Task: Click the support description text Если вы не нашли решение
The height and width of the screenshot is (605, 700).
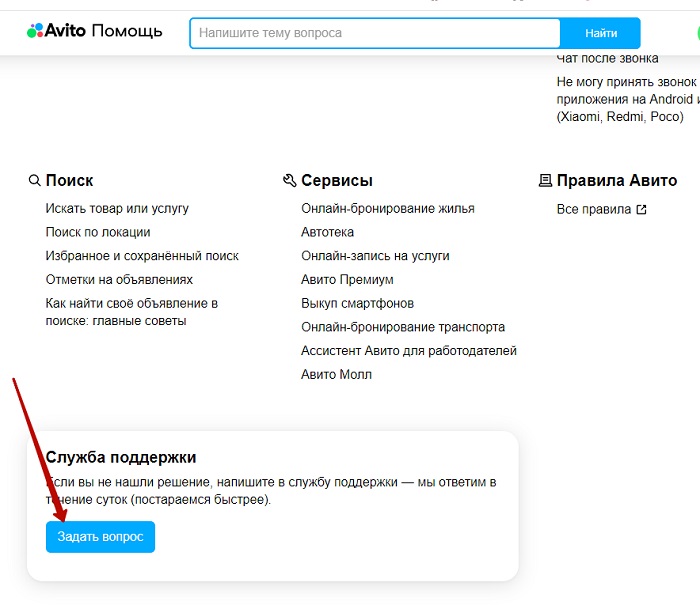Action: [x=271, y=491]
